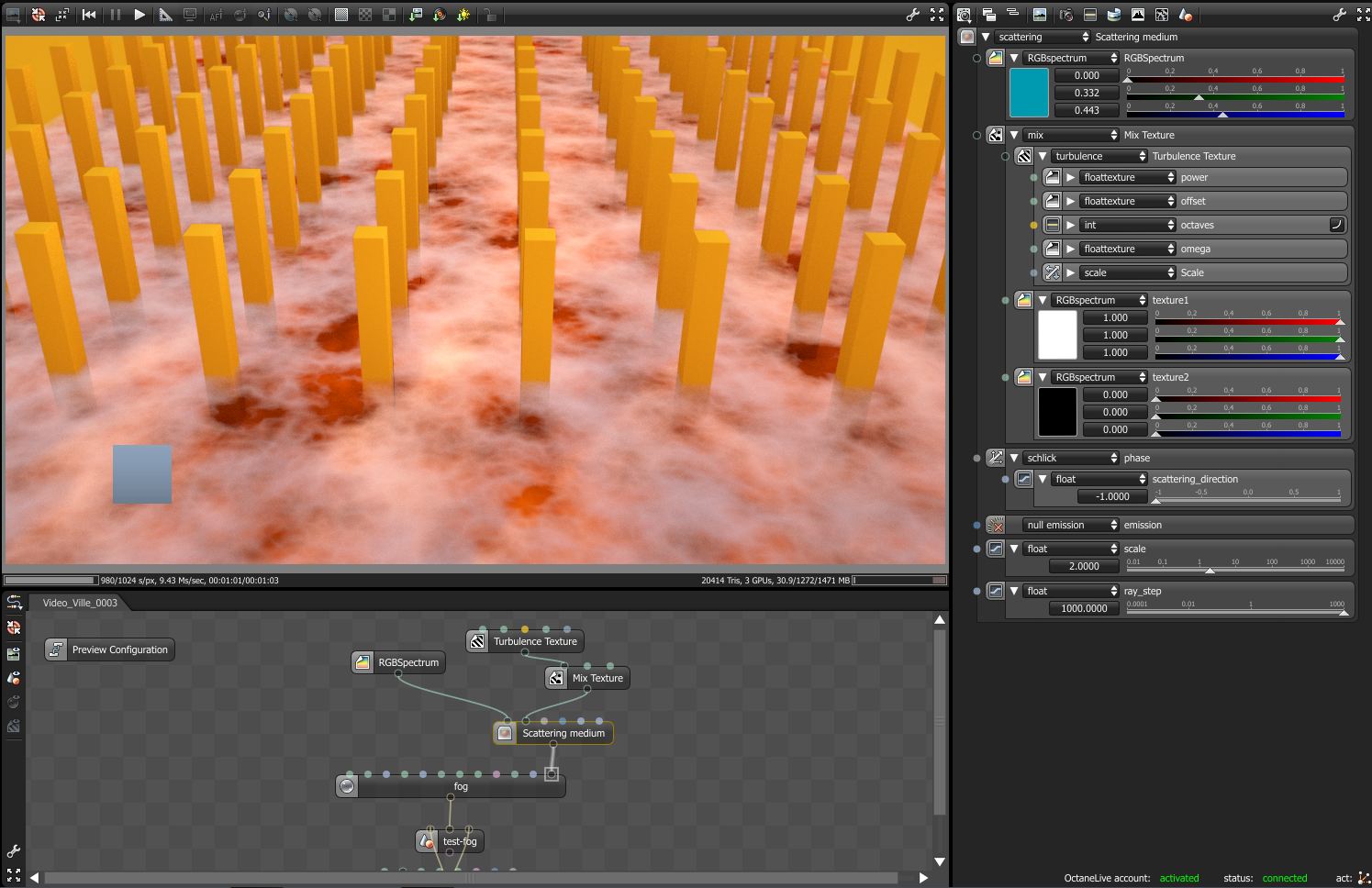The width and height of the screenshot is (1372, 888).
Task: Click the imager histogram icon in inspector toolbar
Action: (1138, 15)
